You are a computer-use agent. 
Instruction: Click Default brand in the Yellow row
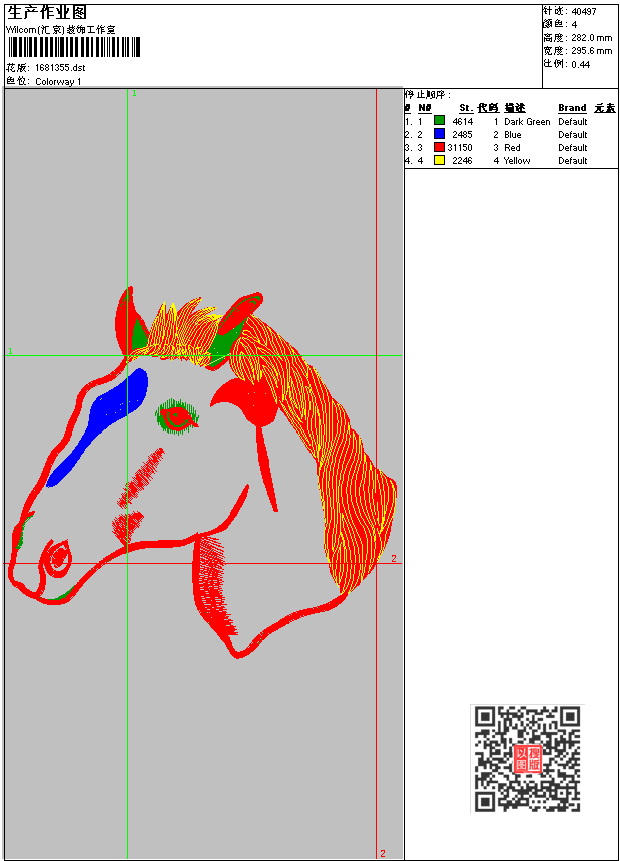coord(573,161)
